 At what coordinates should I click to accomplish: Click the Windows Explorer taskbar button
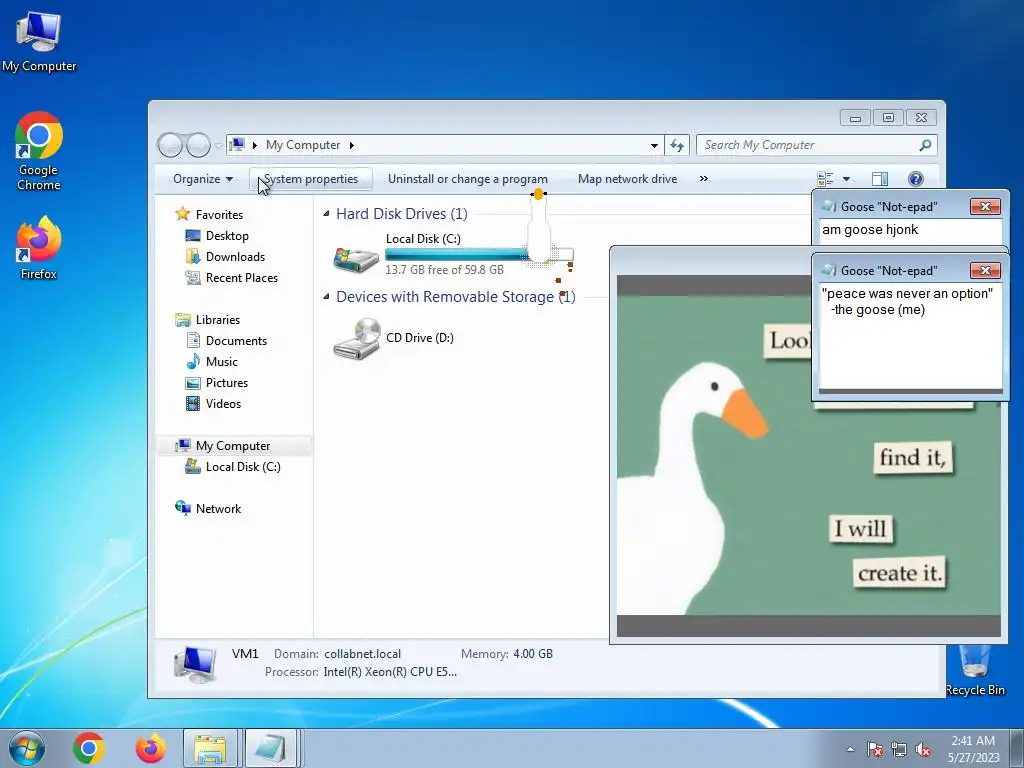pos(210,748)
